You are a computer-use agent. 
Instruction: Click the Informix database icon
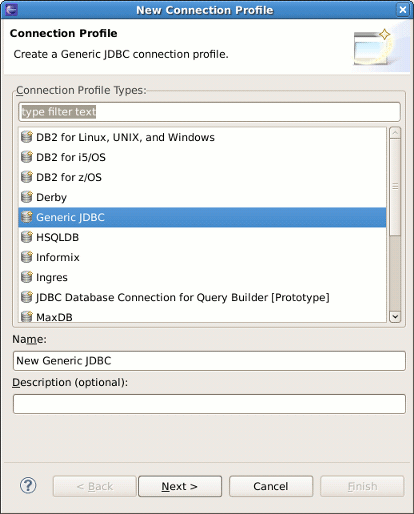(27, 257)
